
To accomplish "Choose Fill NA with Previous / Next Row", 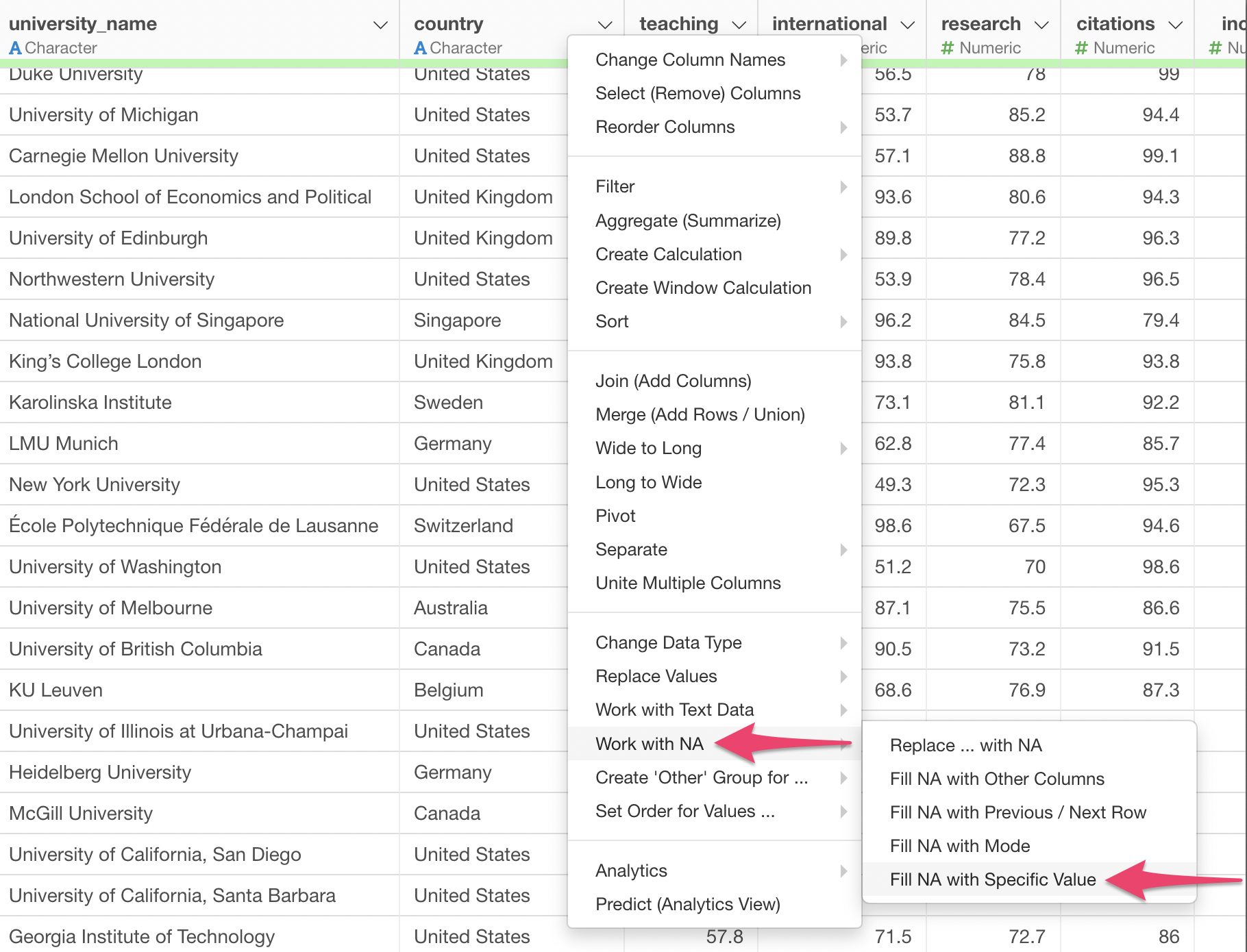I will click(1029, 812).
